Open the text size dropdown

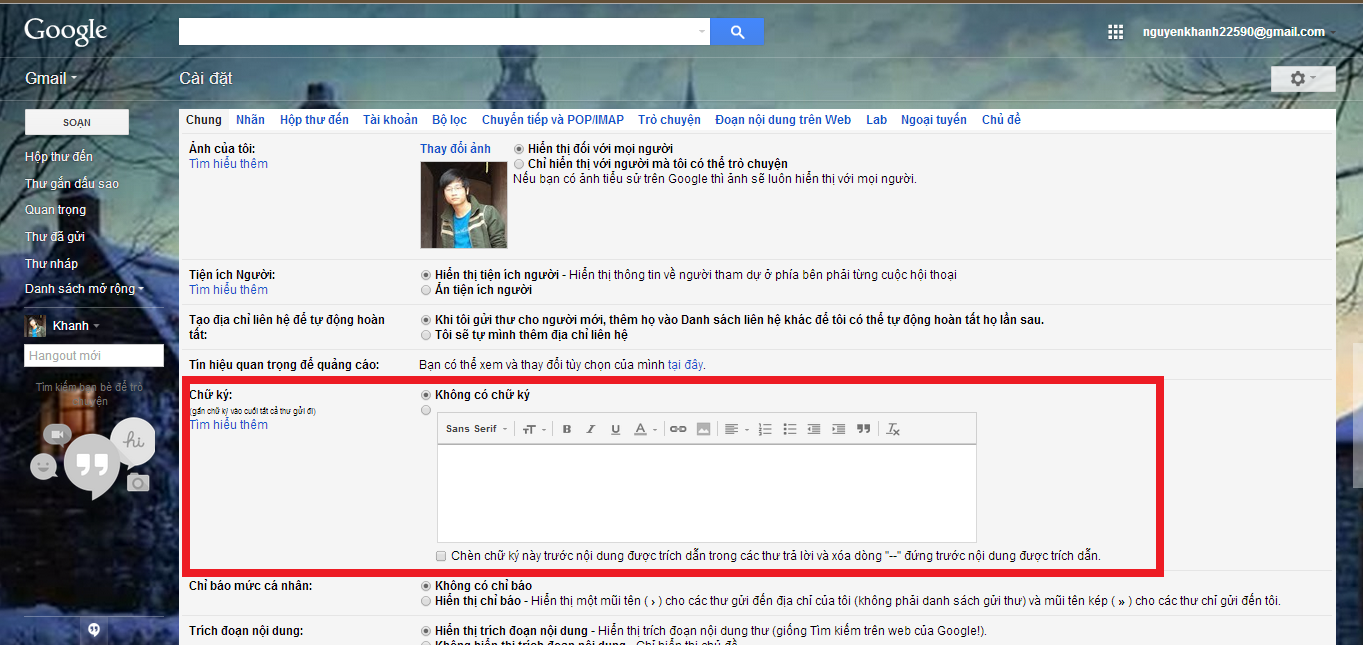point(534,429)
